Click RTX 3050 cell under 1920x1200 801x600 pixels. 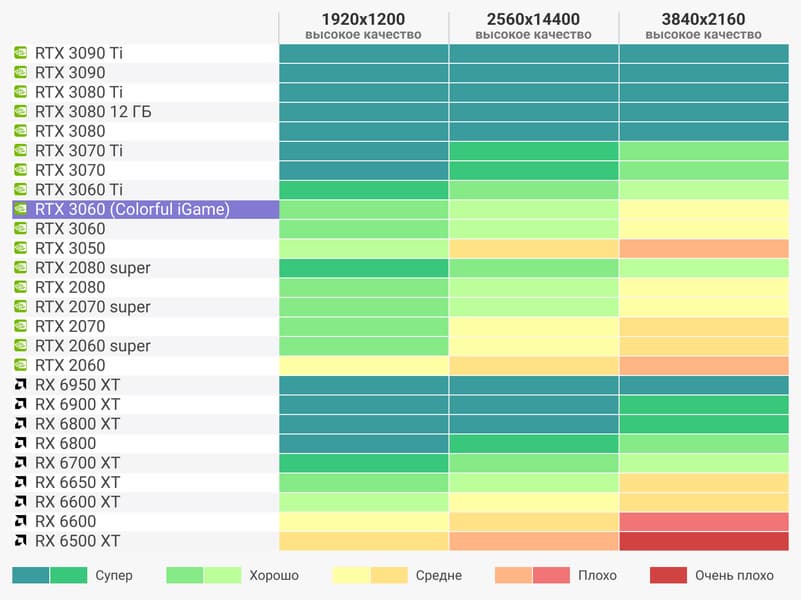363,248
